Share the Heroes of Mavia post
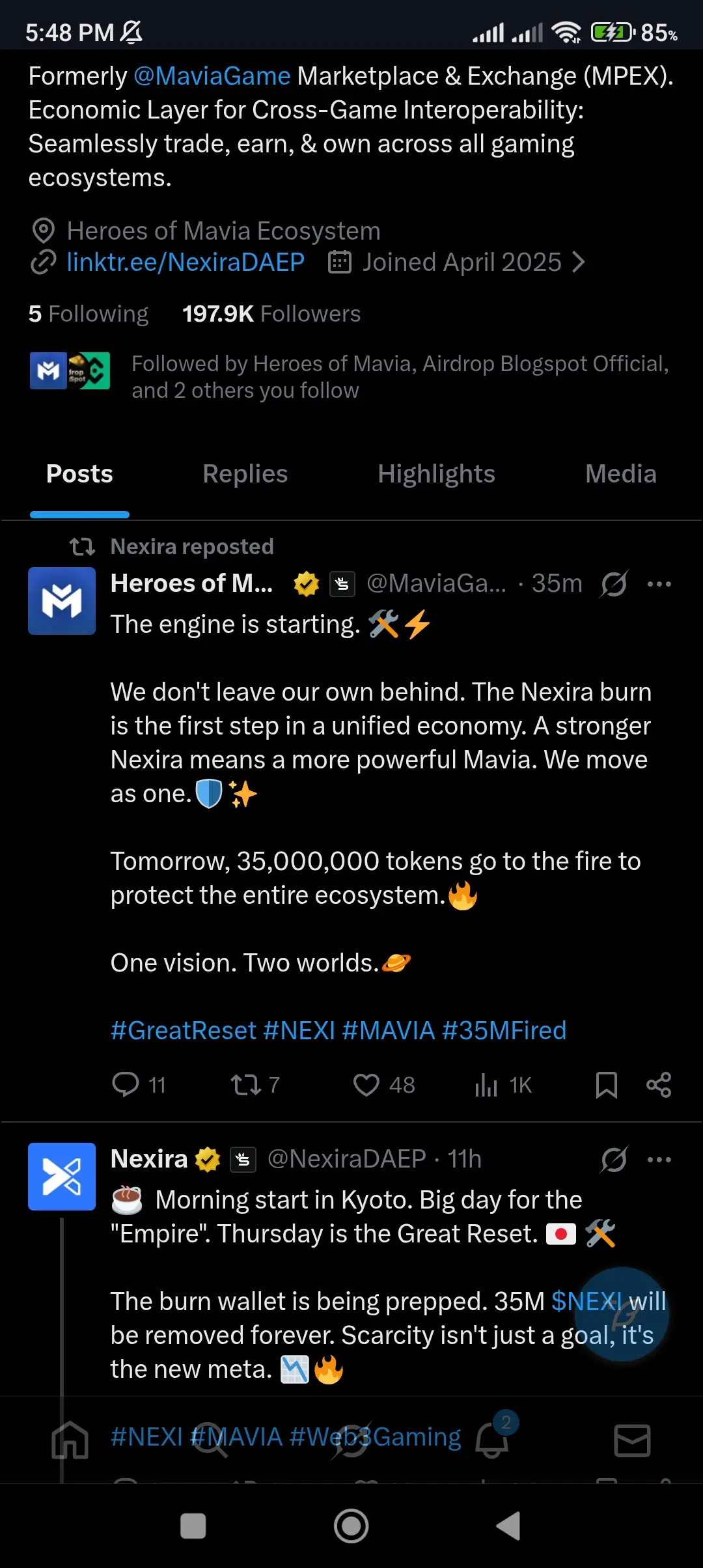Image resolution: width=703 pixels, height=1568 pixels. [x=658, y=1085]
